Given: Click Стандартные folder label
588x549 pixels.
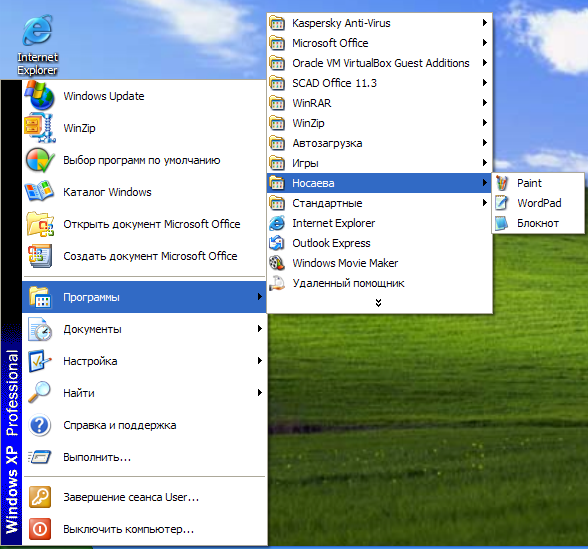Looking at the screenshot, I should tap(327, 203).
